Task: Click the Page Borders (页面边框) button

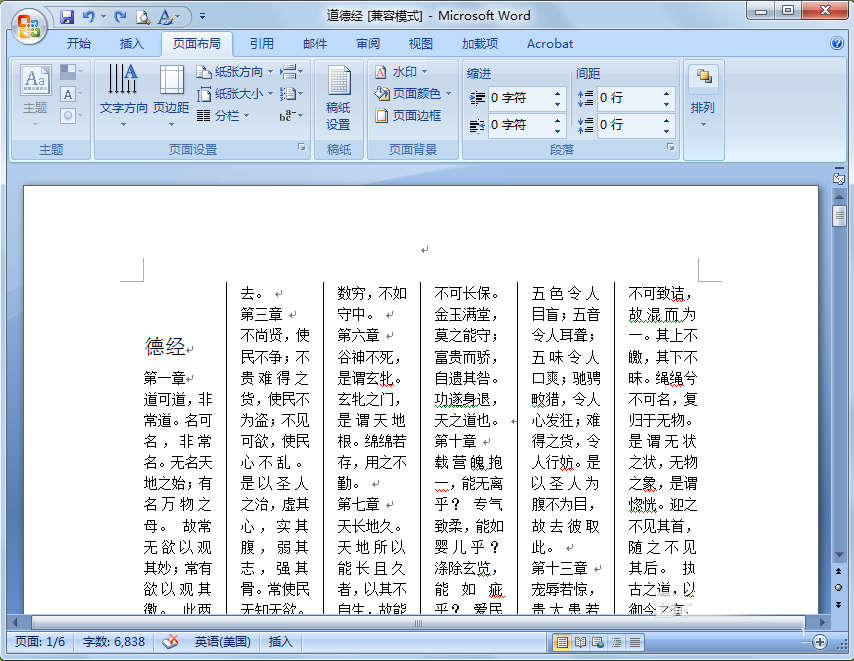Action: coord(408,115)
